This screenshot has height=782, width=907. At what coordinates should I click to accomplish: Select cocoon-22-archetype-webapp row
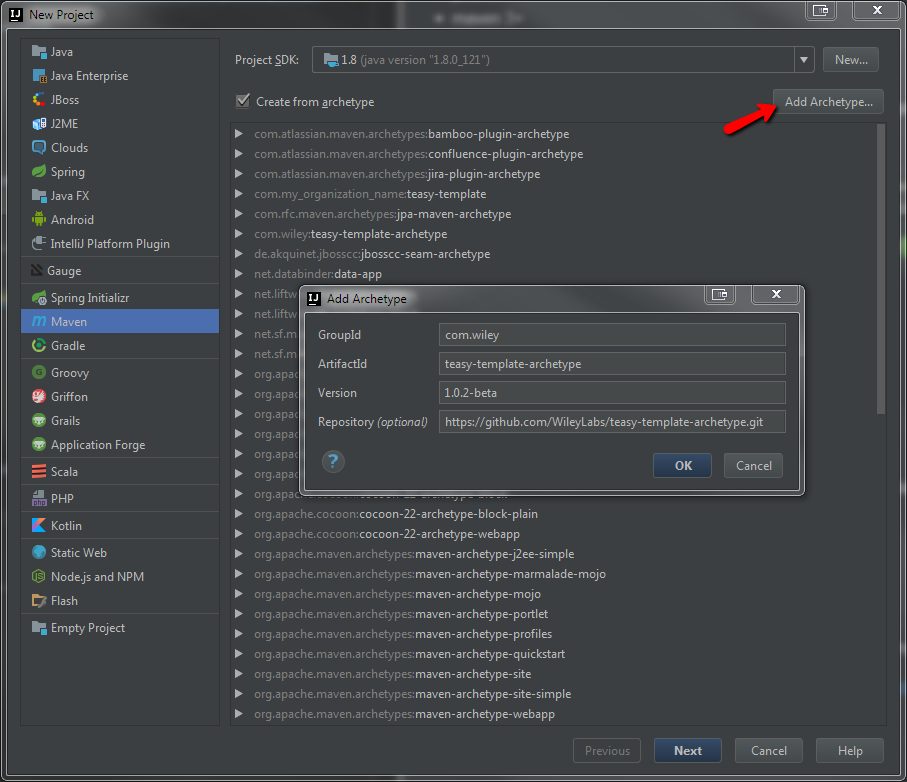pyautogui.click(x=554, y=534)
